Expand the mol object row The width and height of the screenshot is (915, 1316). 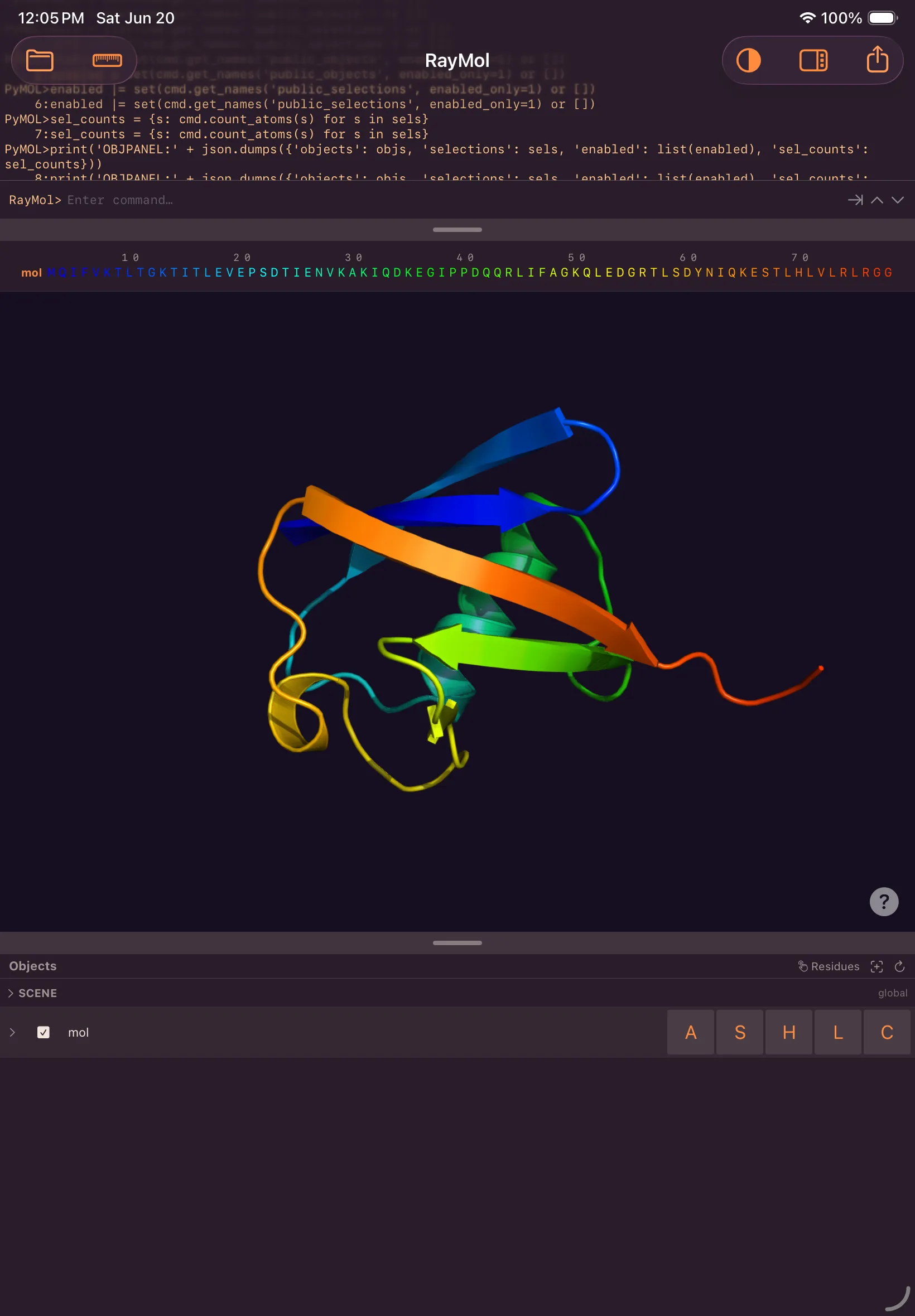(x=12, y=1032)
